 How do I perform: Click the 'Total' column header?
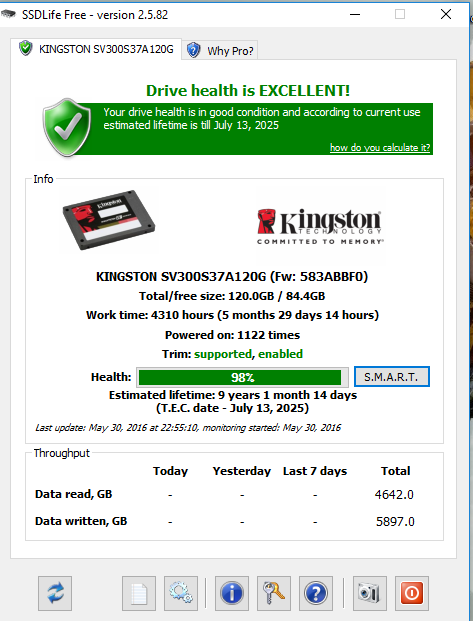tap(396, 471)
